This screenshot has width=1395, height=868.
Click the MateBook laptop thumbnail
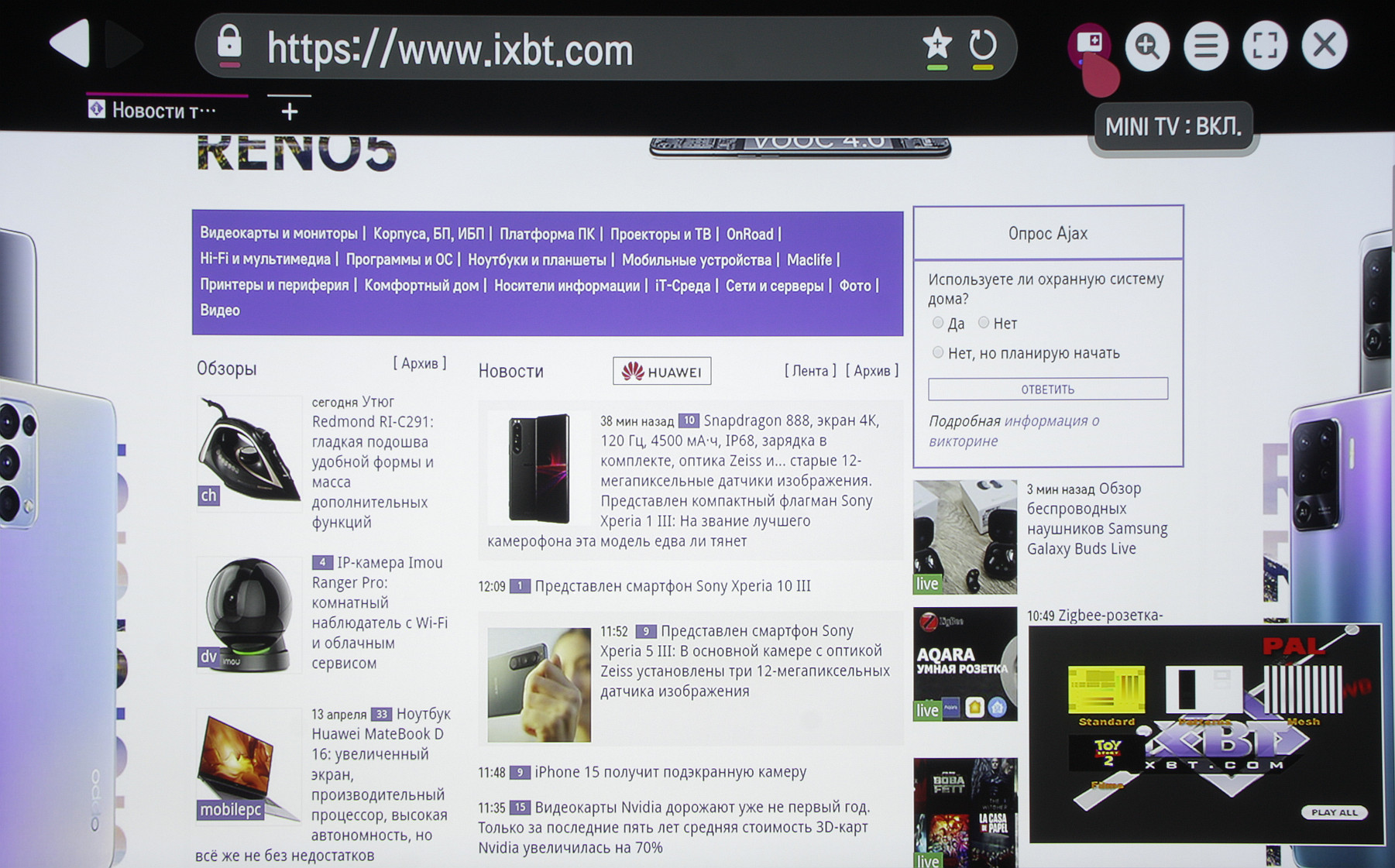pos(249,765)
